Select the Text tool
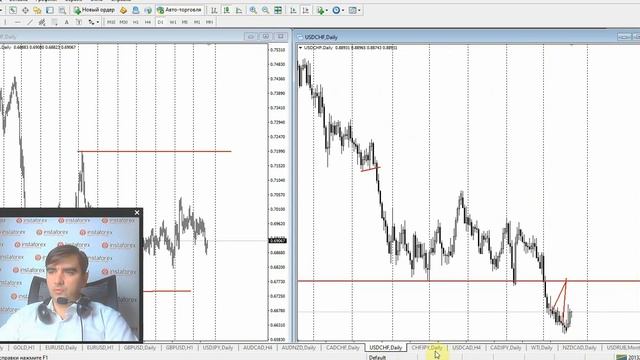Viewport: 640px width, 360px height. pos(67,22)
